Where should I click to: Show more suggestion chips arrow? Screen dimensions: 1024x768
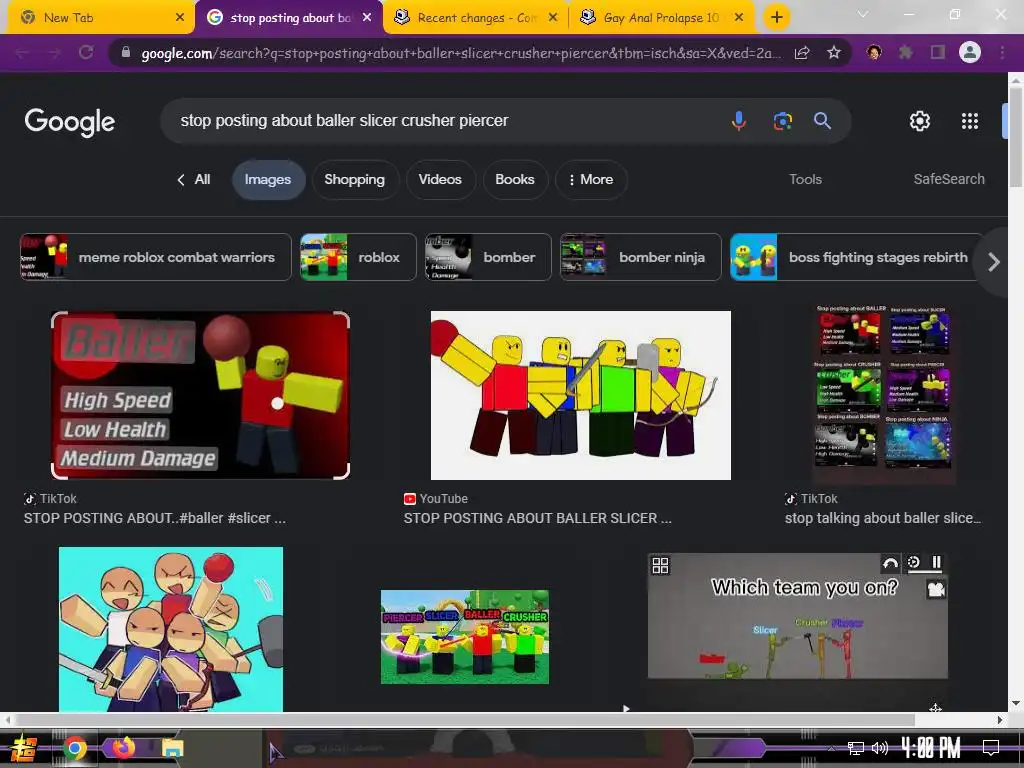click(993, 262)
